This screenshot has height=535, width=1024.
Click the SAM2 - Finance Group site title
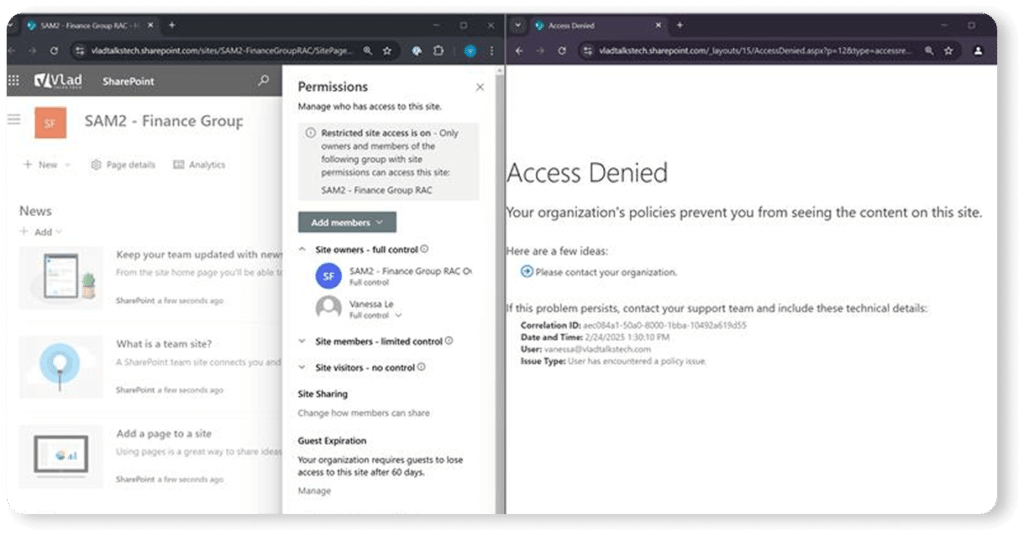coord(163,121)
